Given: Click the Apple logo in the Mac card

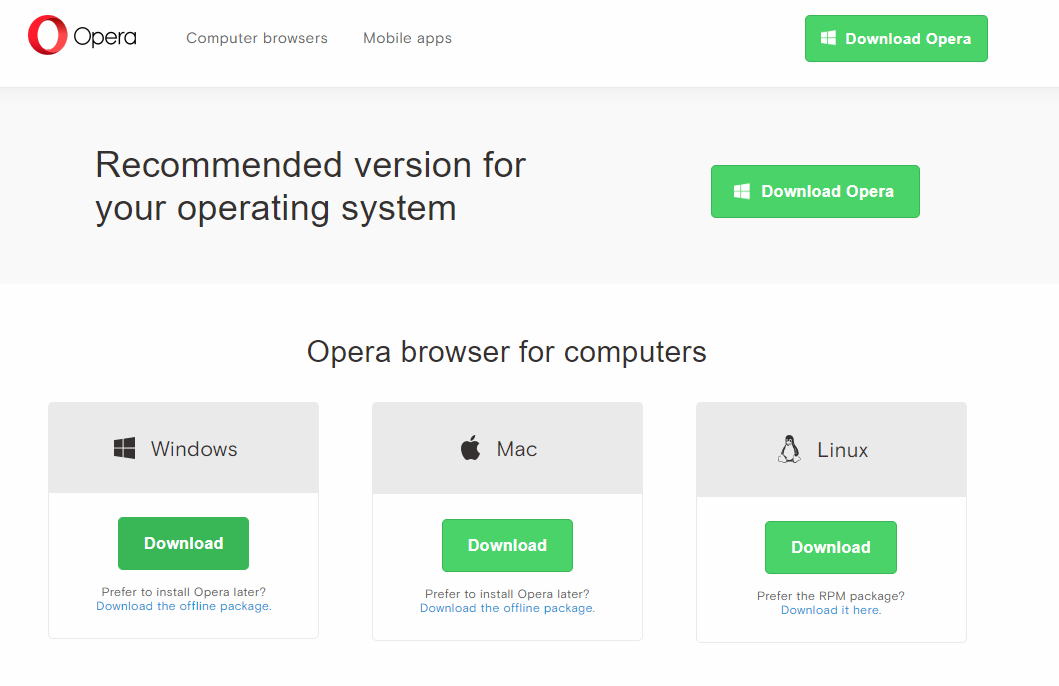Looking at the screenshot, I should click(470, 448).
